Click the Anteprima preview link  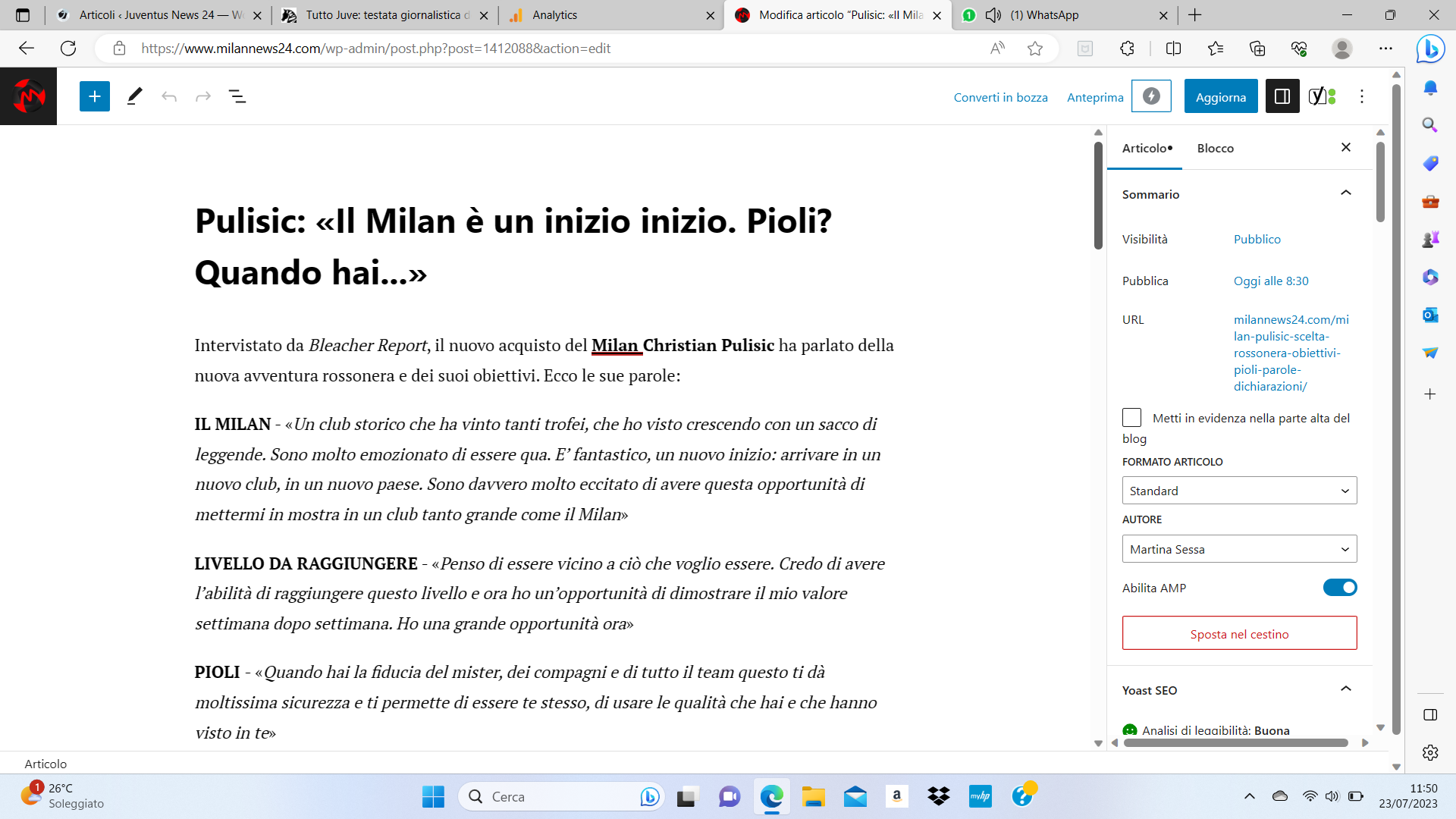coord(1095,97)
